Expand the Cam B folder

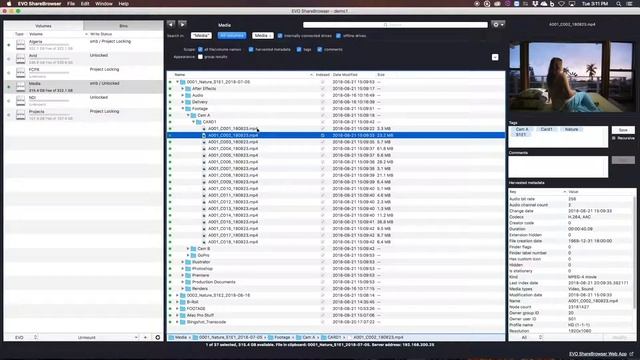coord(188,249)
